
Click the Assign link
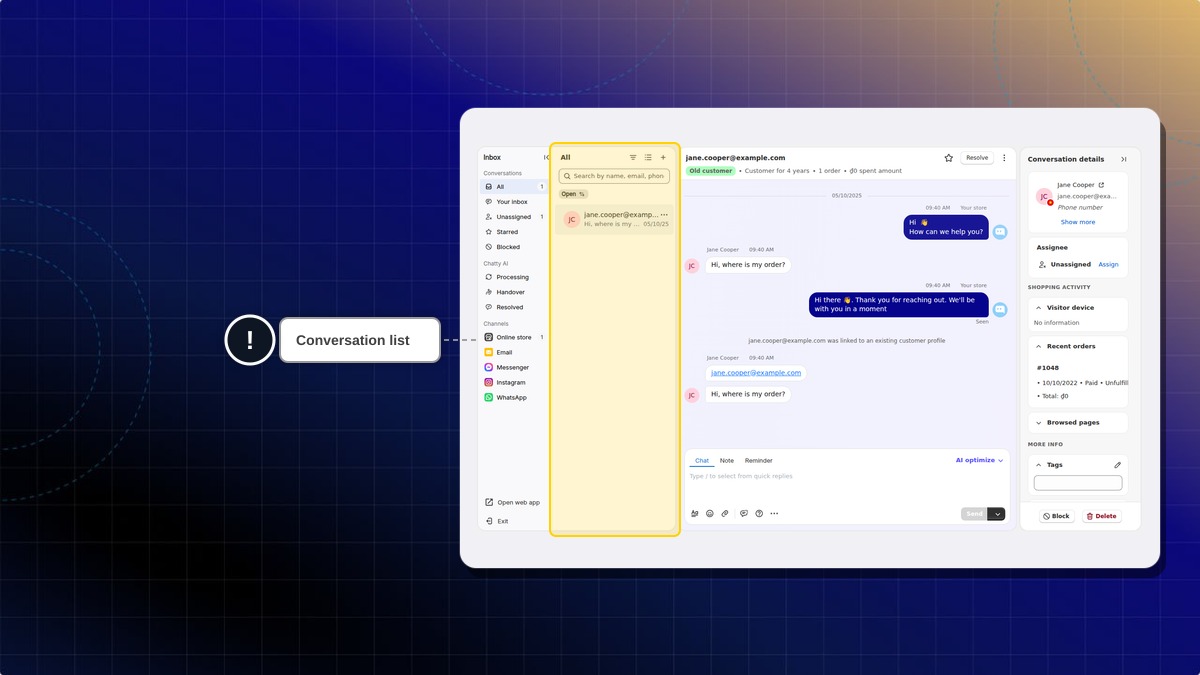(1108, 265)
